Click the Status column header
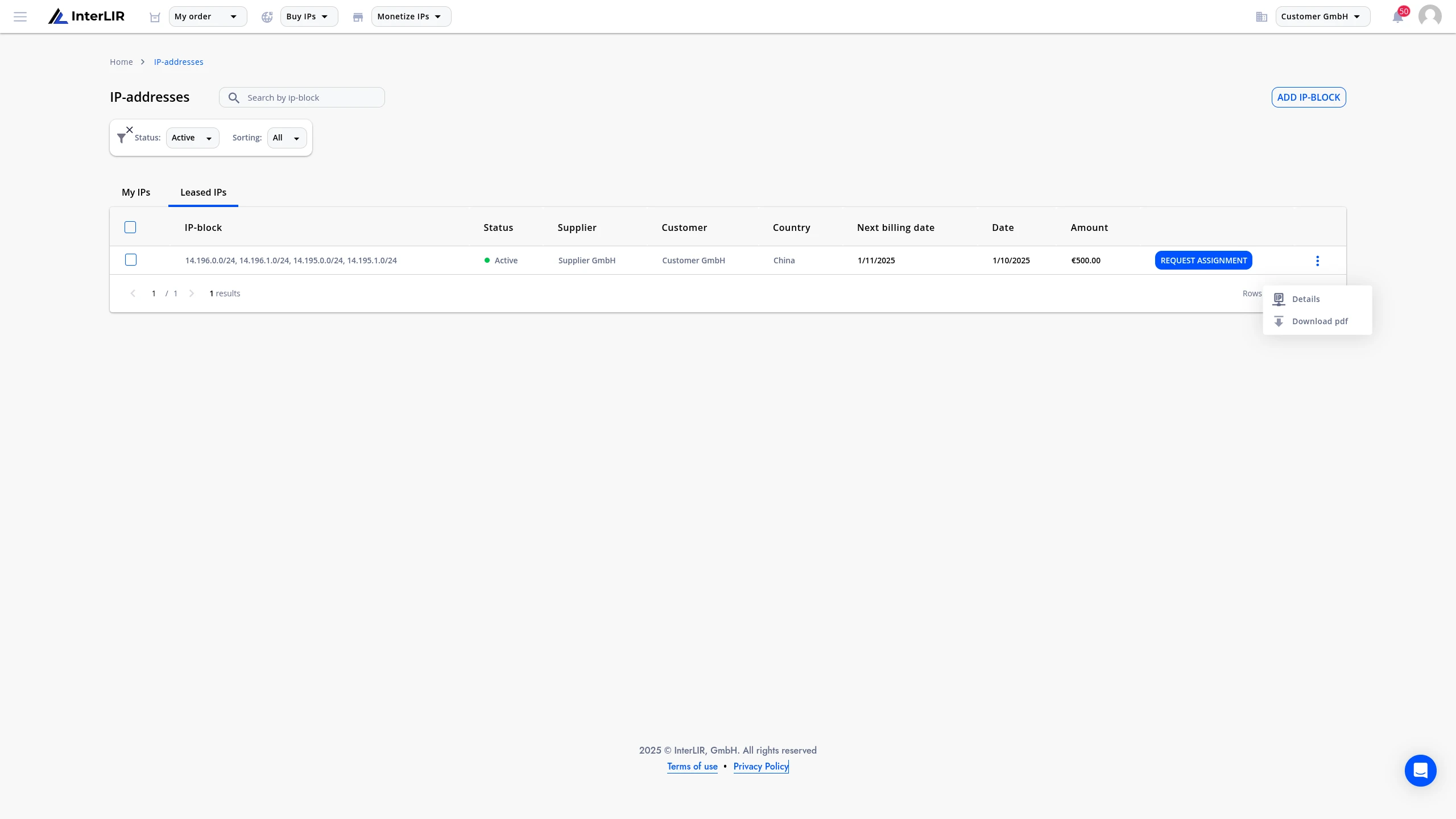1456x819 pixels. (498, 227)
